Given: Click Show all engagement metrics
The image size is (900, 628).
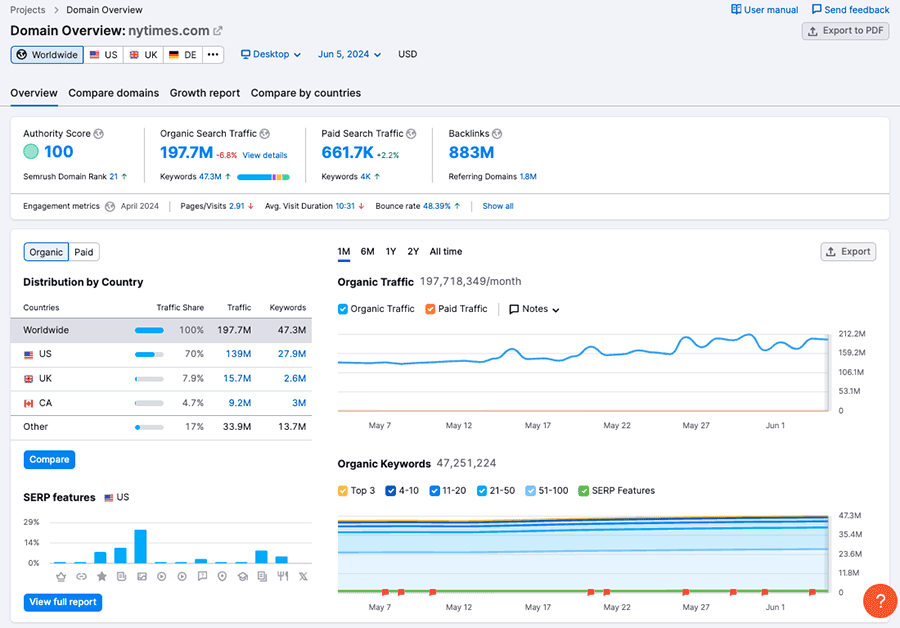Looking at the screenshot, I should pos(498,206).
